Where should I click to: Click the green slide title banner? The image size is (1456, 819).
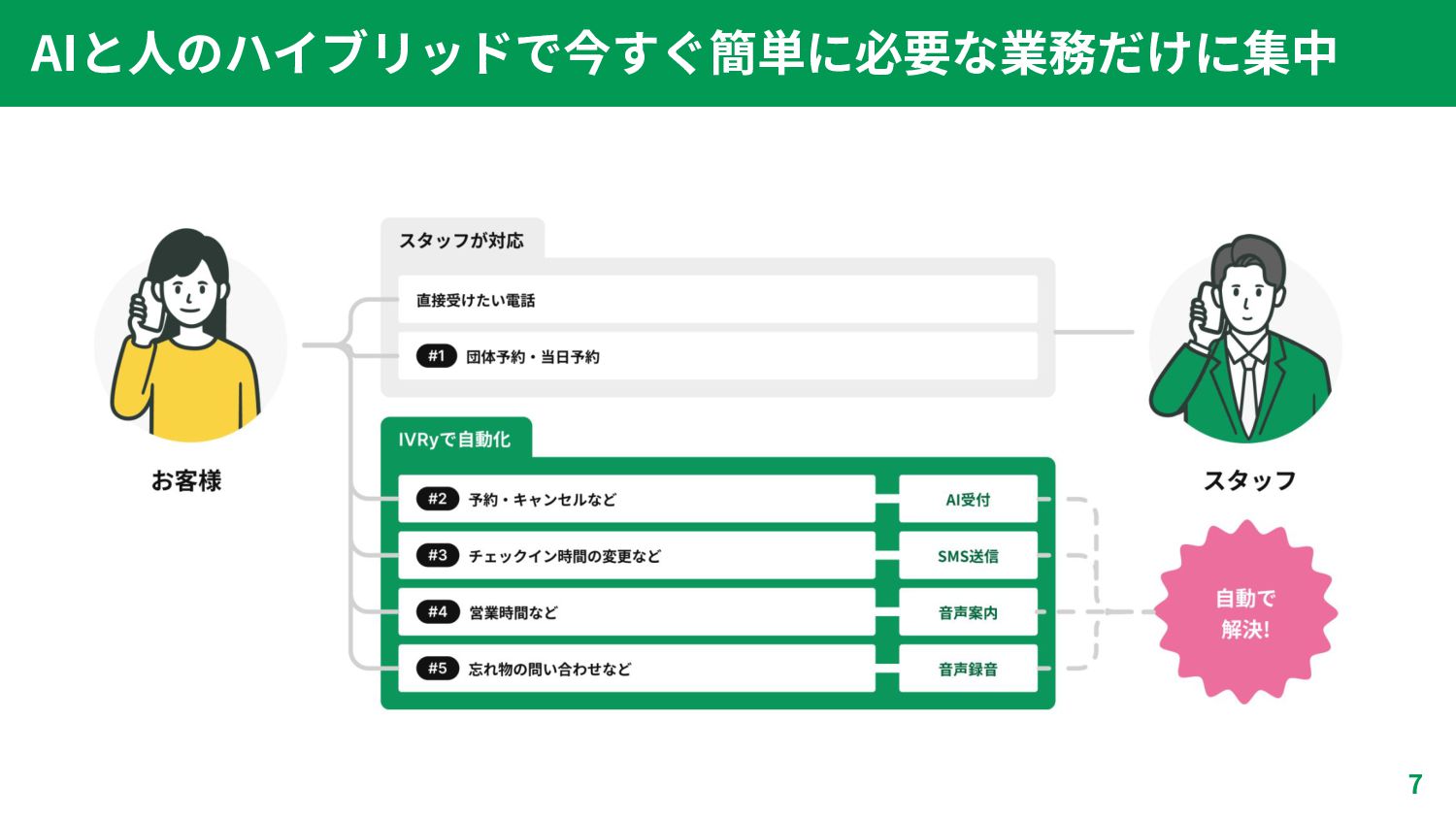(728, 53)
